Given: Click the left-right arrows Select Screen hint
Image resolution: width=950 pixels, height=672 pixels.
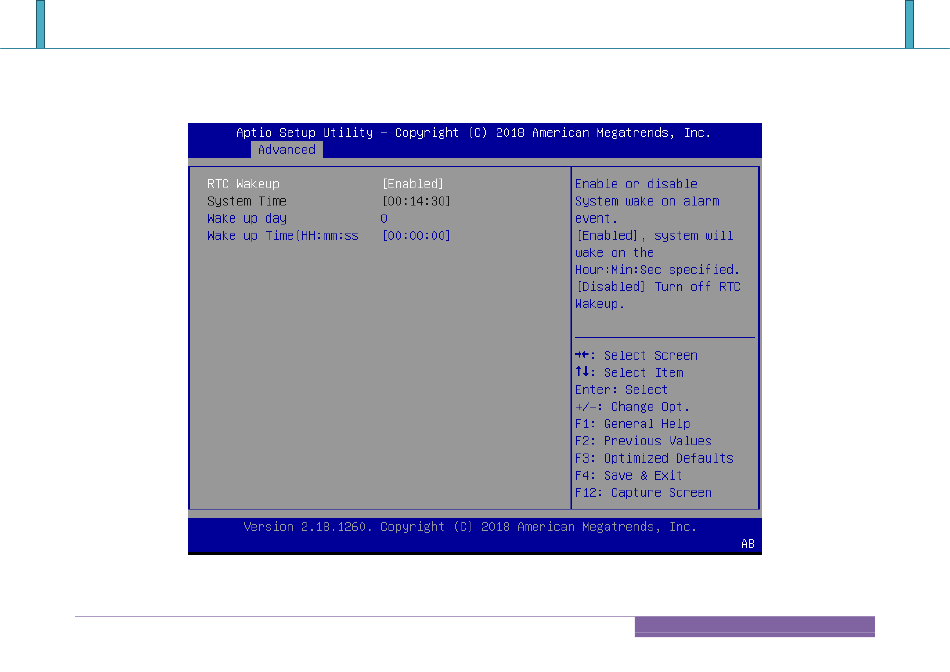Looking at the screenshot, I should 636,356.
